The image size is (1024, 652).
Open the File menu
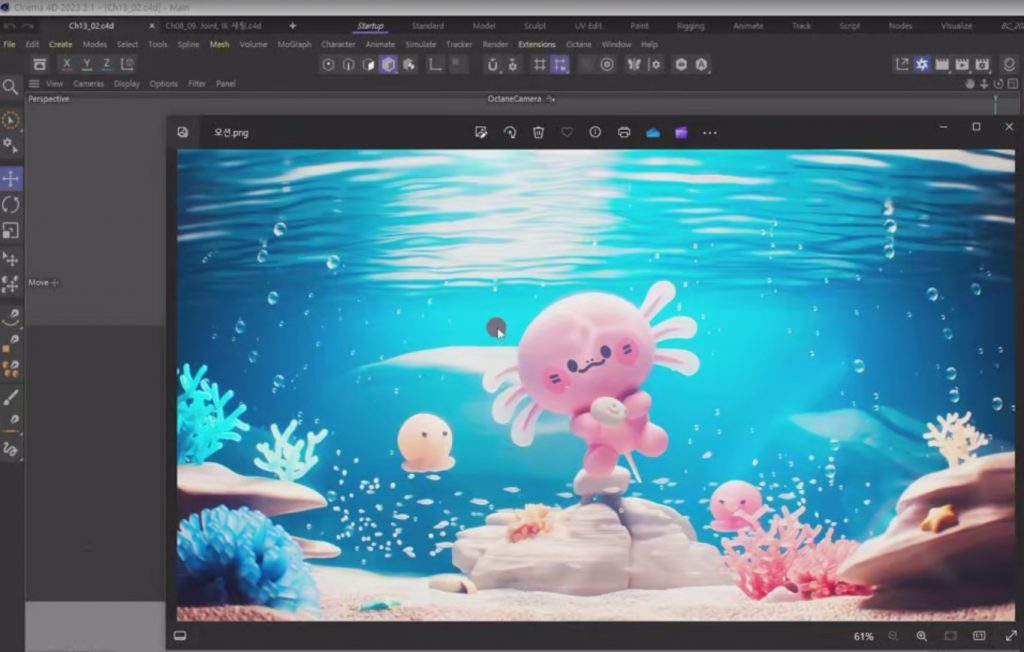[9, 44]
